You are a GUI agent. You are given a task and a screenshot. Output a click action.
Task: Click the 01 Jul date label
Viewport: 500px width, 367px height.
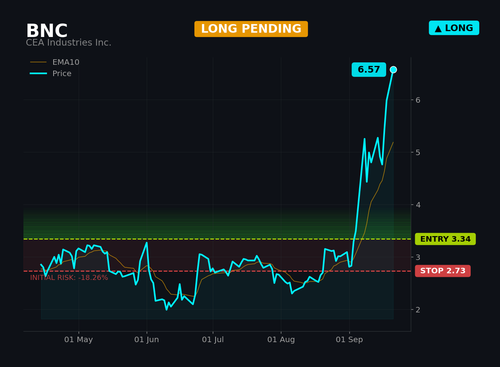coord(213,340)
